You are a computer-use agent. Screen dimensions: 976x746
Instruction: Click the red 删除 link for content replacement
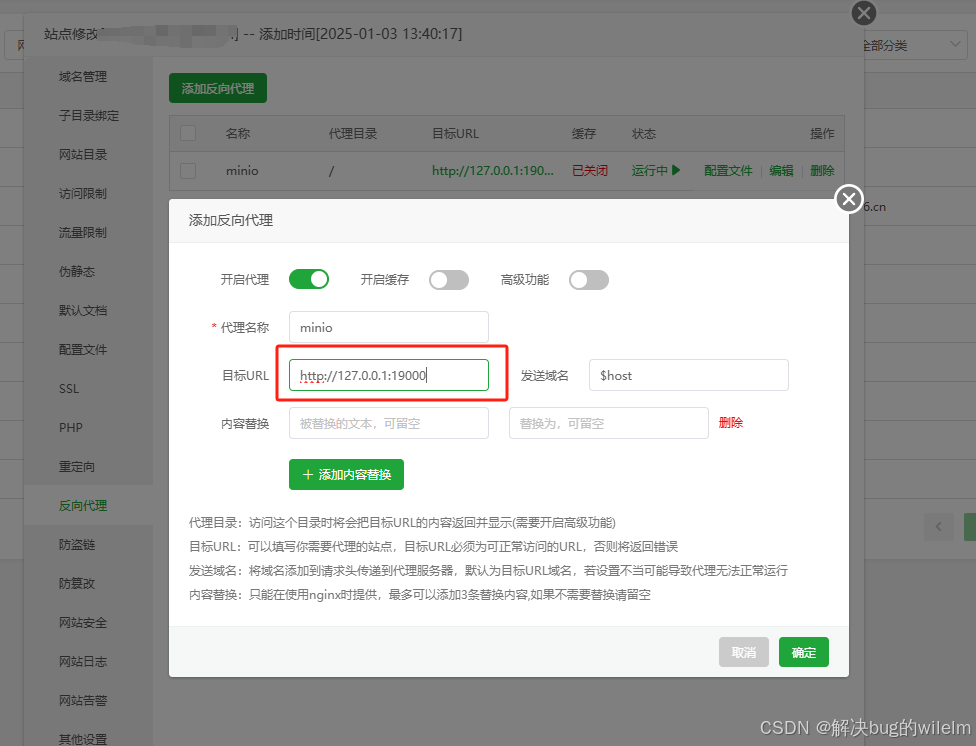pos(731,423)
